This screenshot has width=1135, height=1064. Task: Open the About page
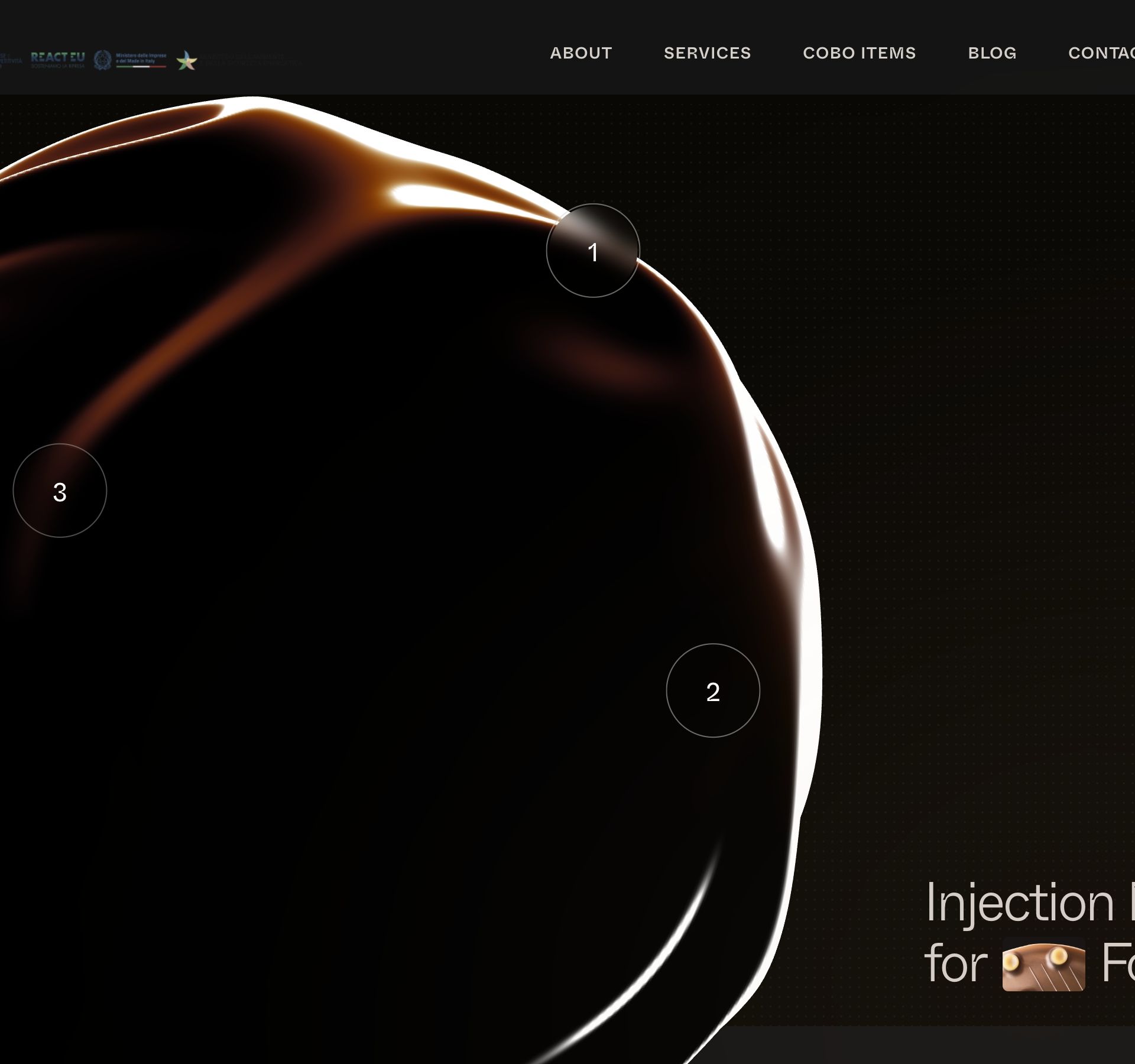pos(581,53)
